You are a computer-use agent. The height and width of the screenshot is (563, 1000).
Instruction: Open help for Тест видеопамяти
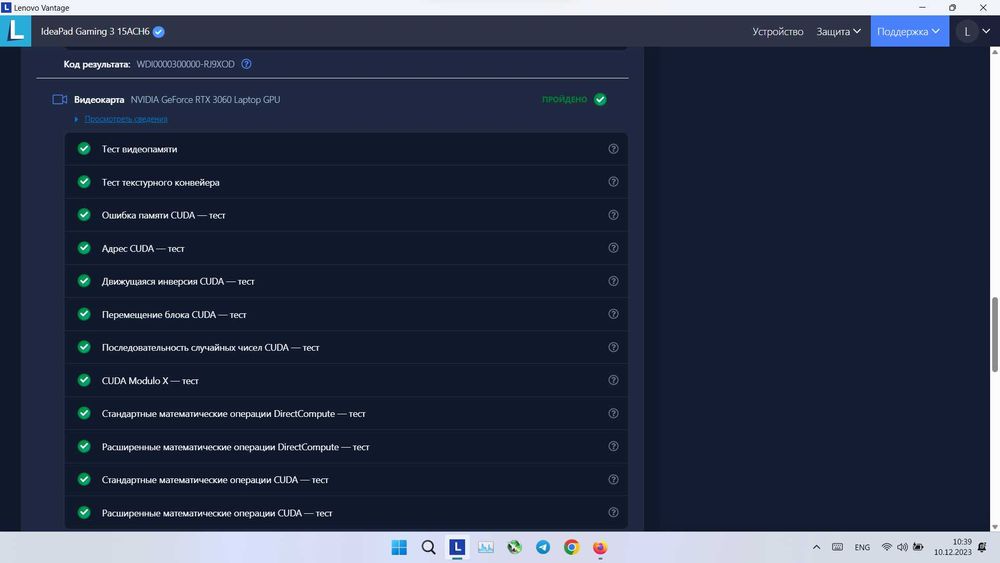(613, 149)
